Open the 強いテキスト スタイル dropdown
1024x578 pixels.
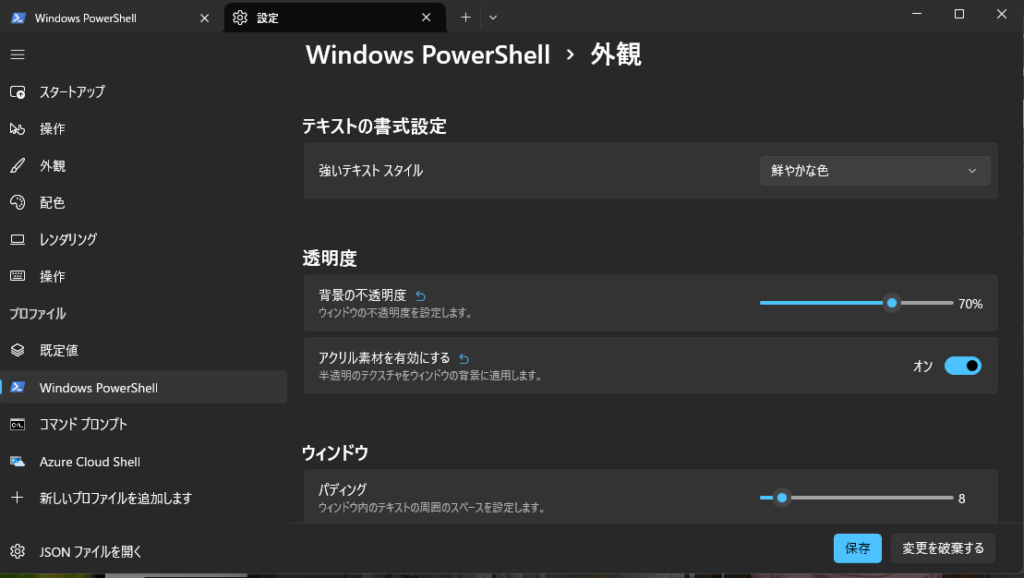pos(874,170)
